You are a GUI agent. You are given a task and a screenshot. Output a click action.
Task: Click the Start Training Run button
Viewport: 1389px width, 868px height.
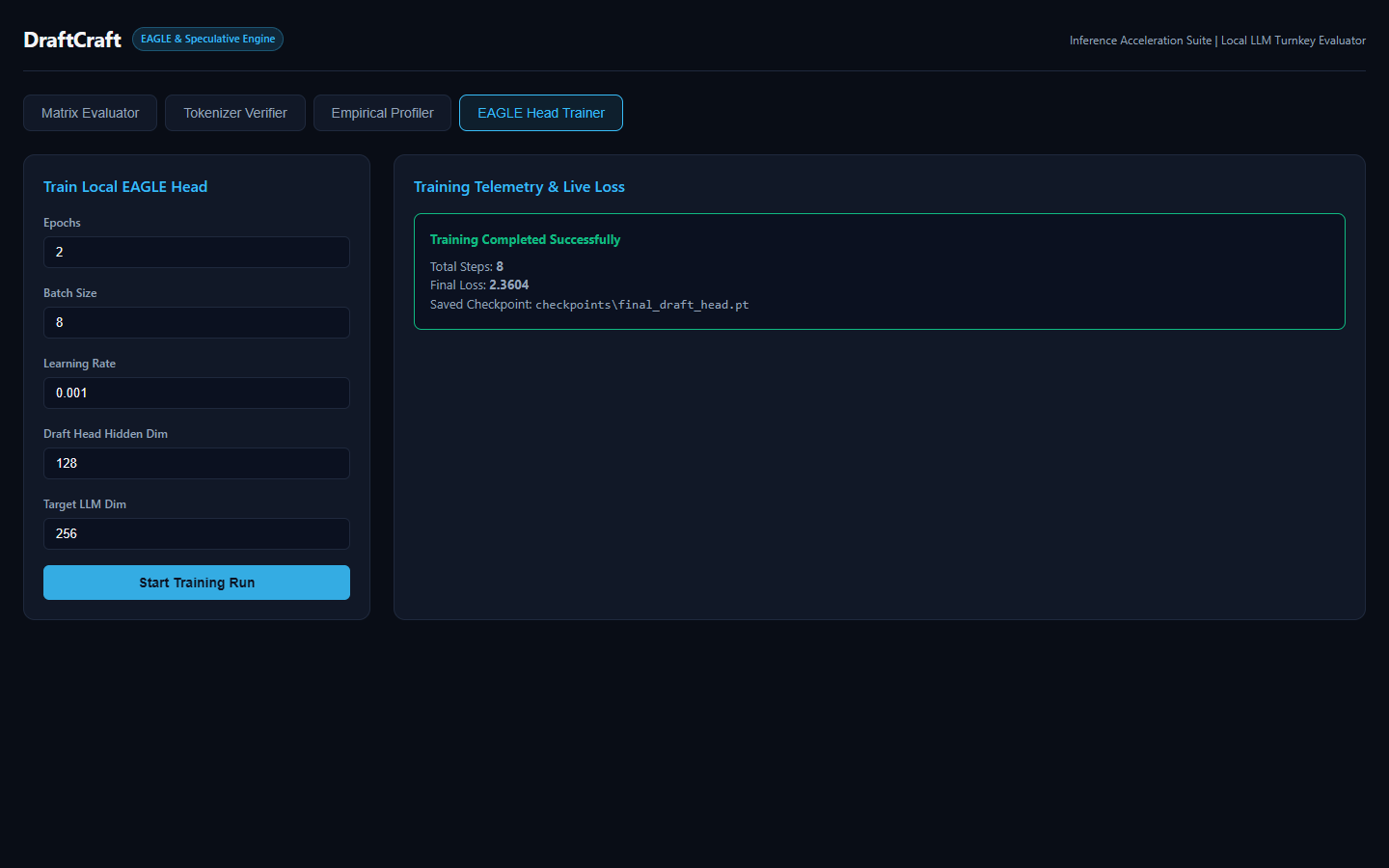197,583
